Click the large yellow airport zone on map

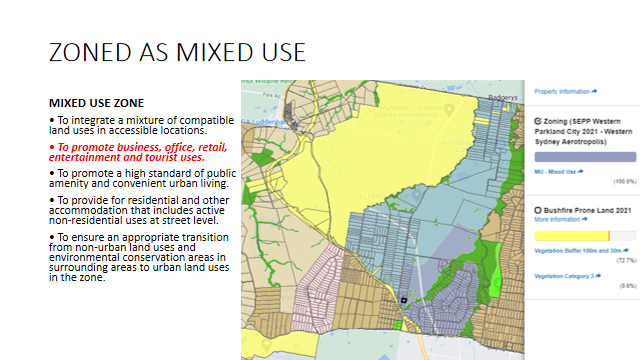click(x=384, y=155)
